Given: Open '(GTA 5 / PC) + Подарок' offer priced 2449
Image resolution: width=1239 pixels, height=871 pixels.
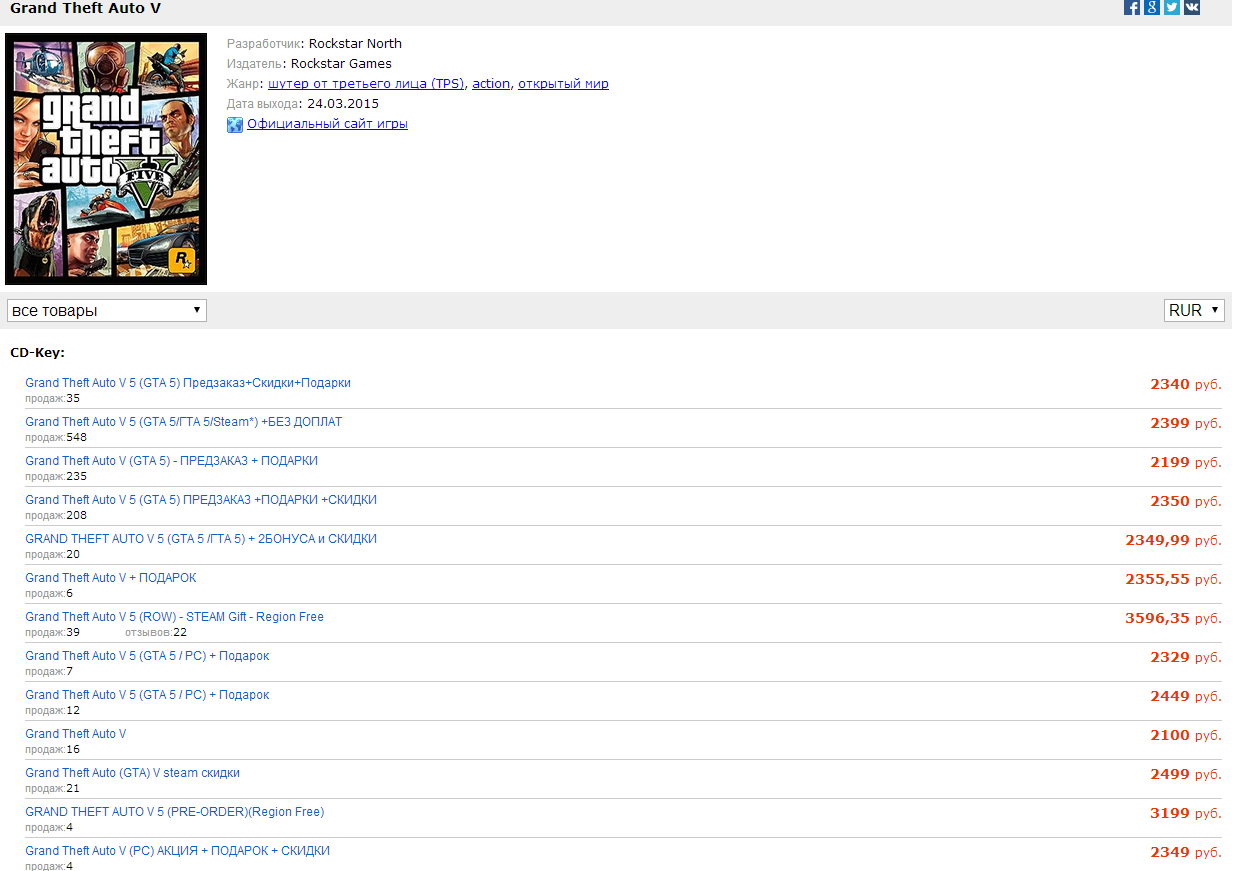Looking at the screenshot, I should (147, 695).
